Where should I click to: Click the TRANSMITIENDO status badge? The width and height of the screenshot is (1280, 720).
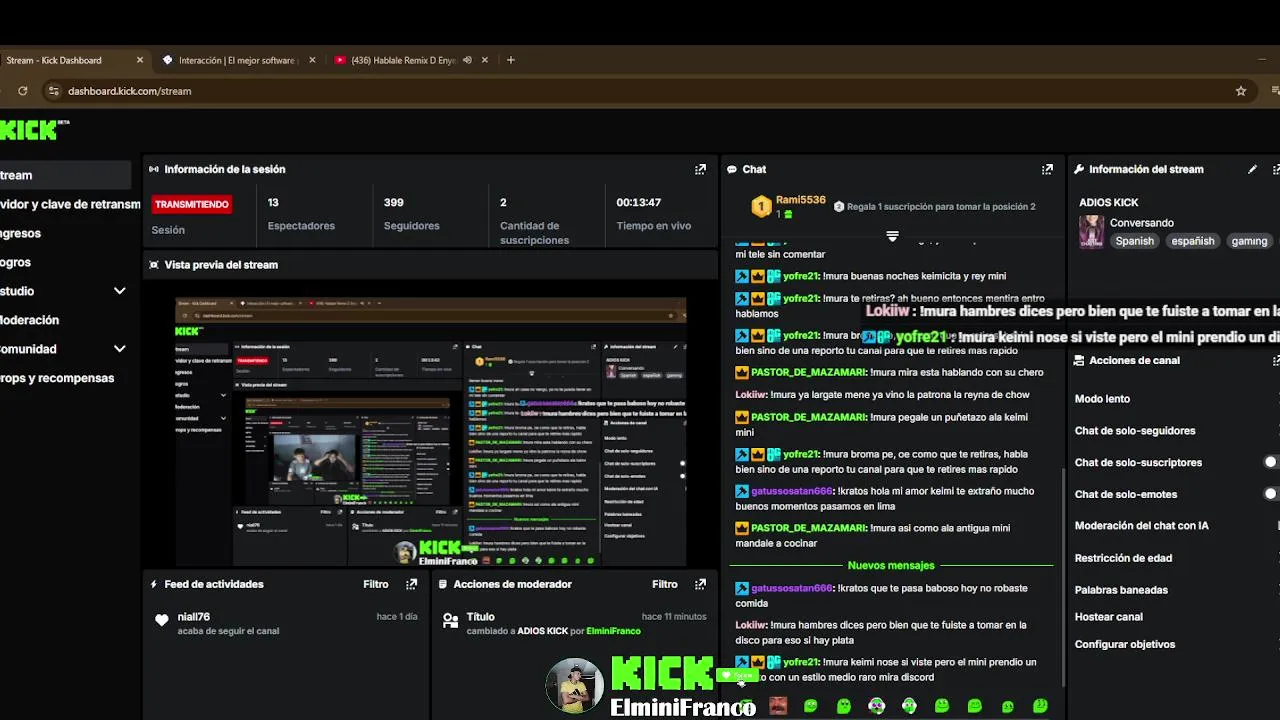(x=192, y=204)
